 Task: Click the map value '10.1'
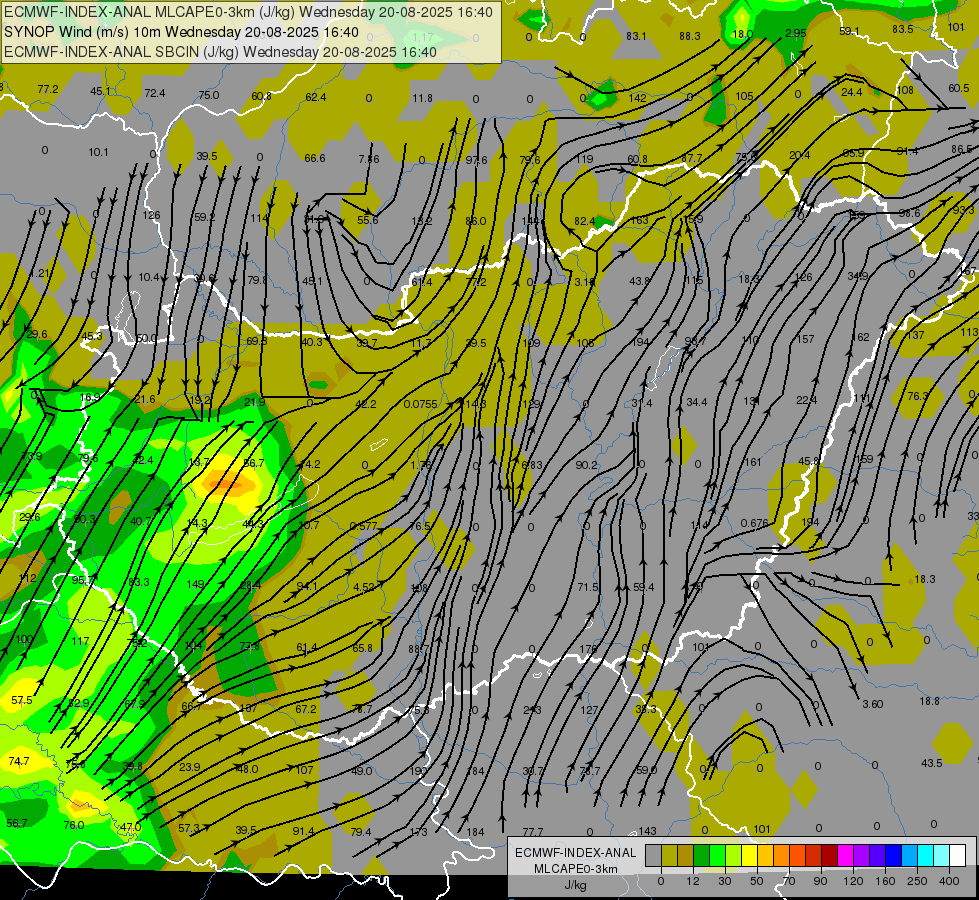pos(98,152)
